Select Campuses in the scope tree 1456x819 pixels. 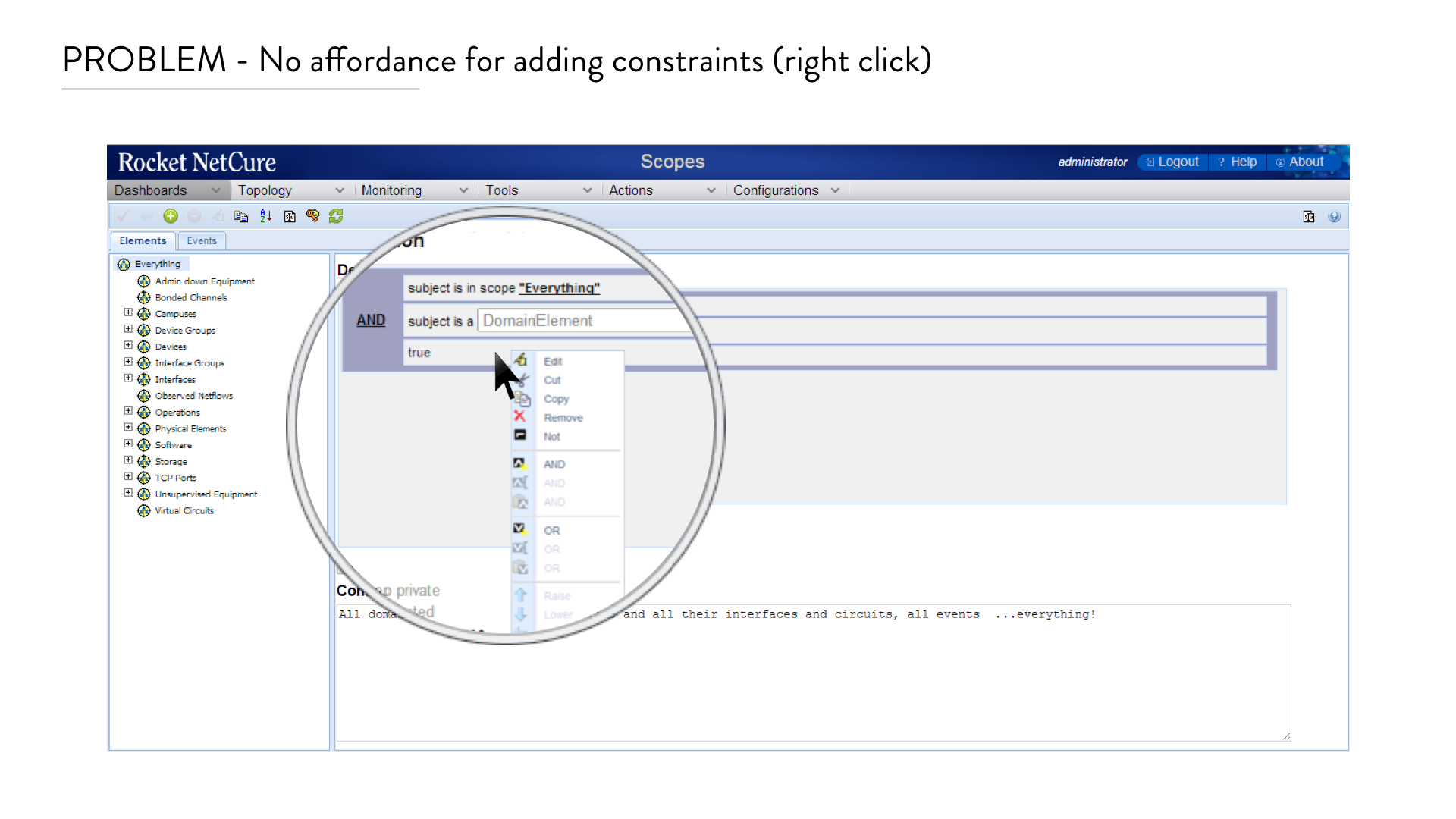pos(175,314)
